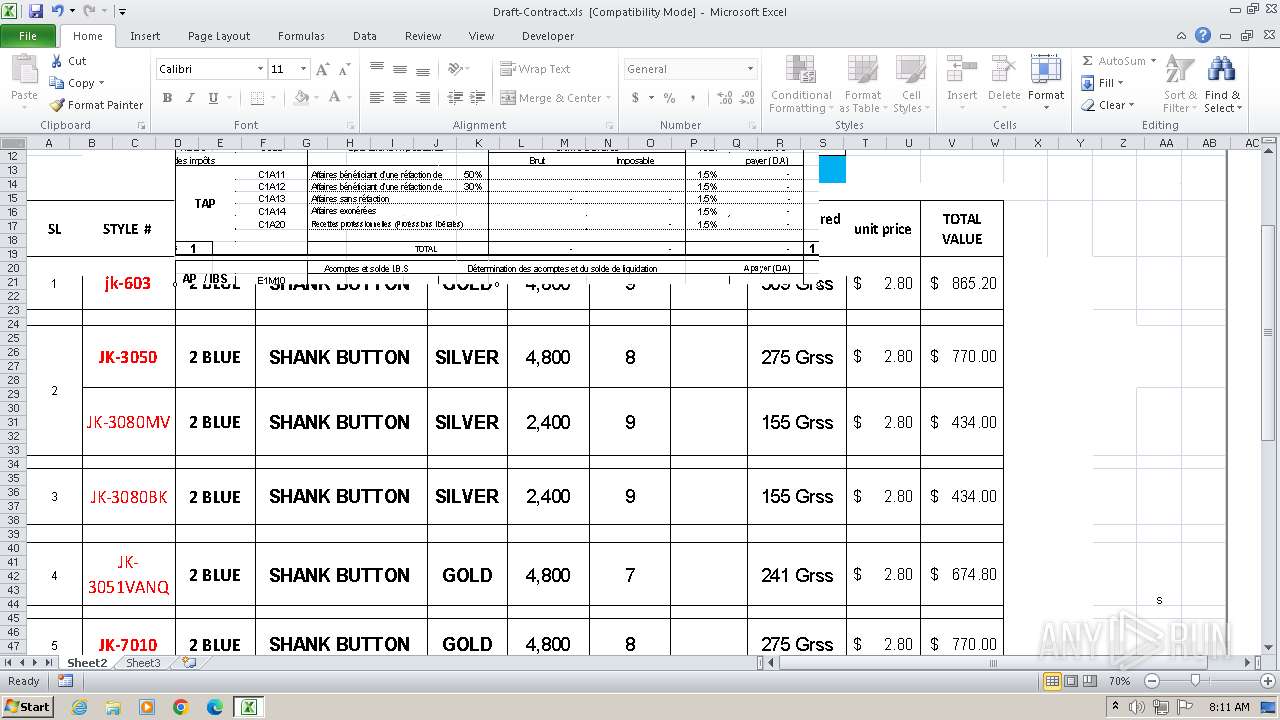The height and width of the screenshot is (720, 1280).
Task: Cut the selection with the scissors icon
Action: point(57,61)
